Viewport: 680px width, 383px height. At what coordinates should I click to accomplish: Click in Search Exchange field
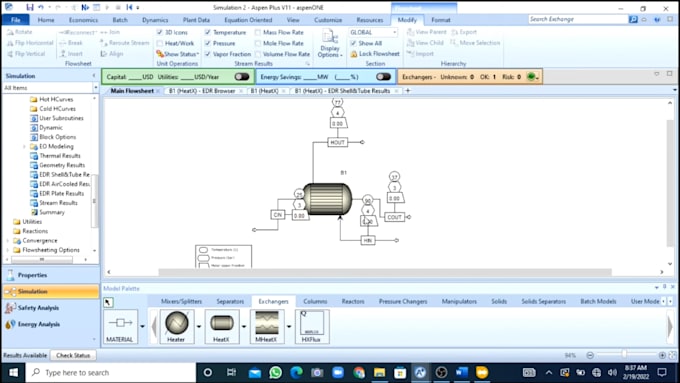578,20
